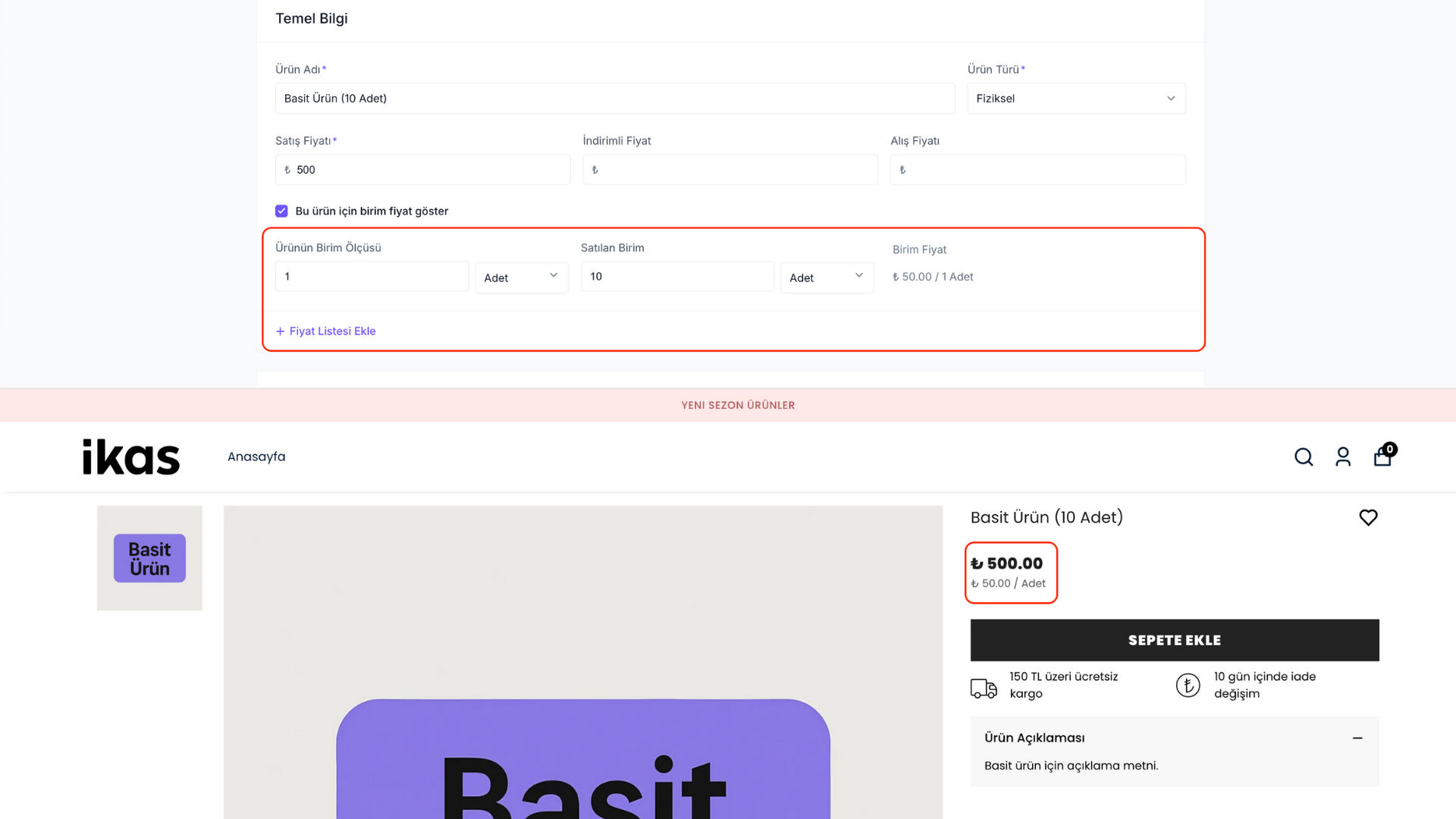Open the Satılan Birim unit dropdown
This screenshot has width=1456, height=819.
point(827,278)
